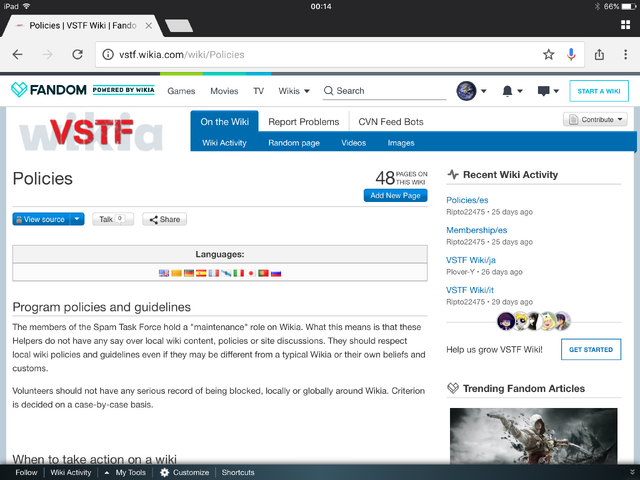Image resolution: width=640 pixels, height=480 pixels.
Task: Select the Spanish flag language
Action: (201, 273)
